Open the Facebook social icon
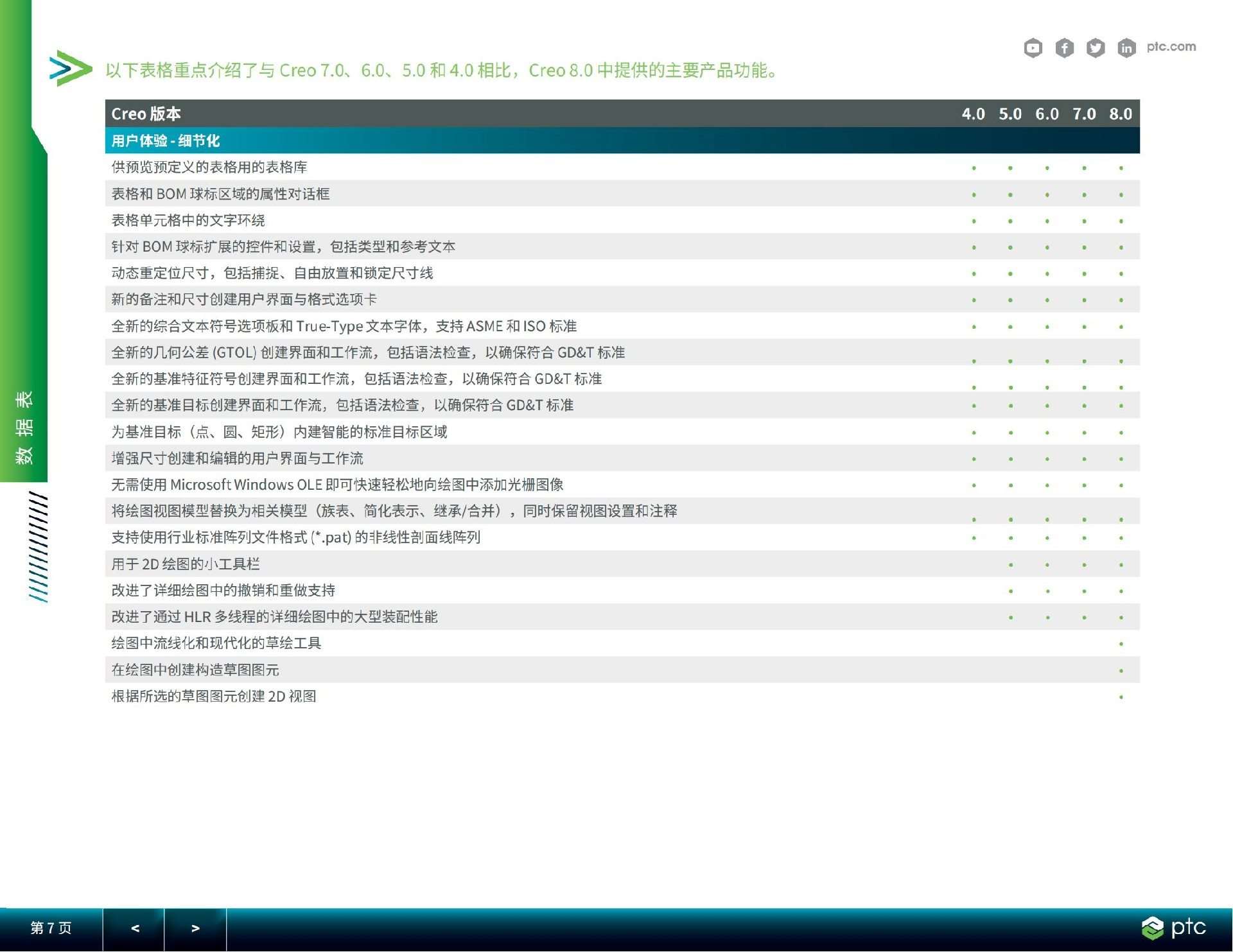 tap(1064, 48)
